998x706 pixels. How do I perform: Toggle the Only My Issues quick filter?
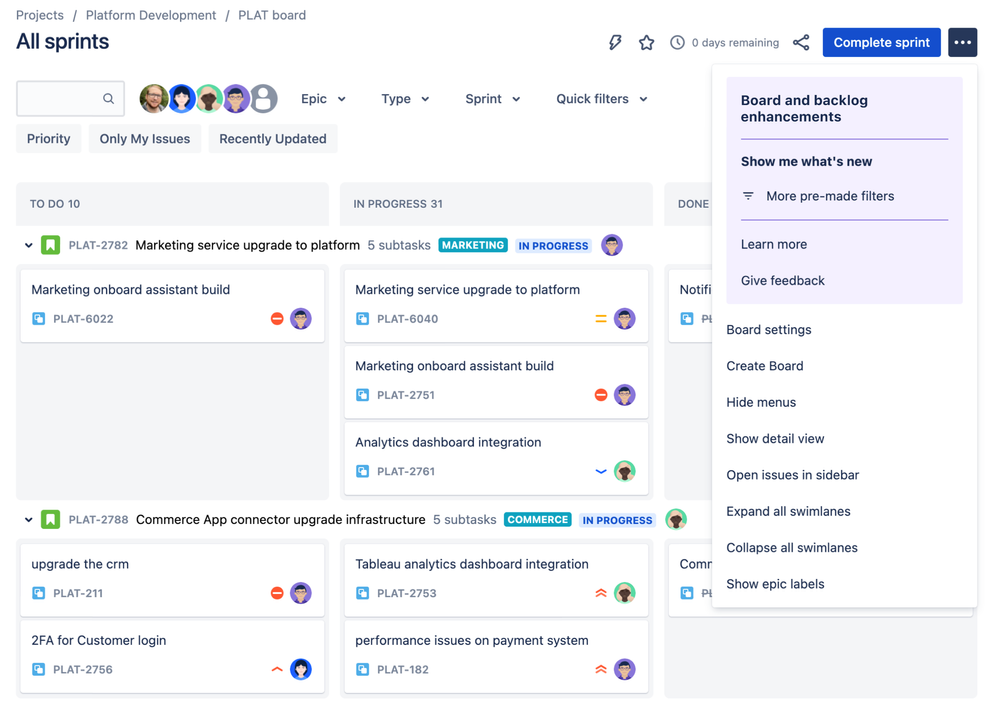[x=144, y=139]
